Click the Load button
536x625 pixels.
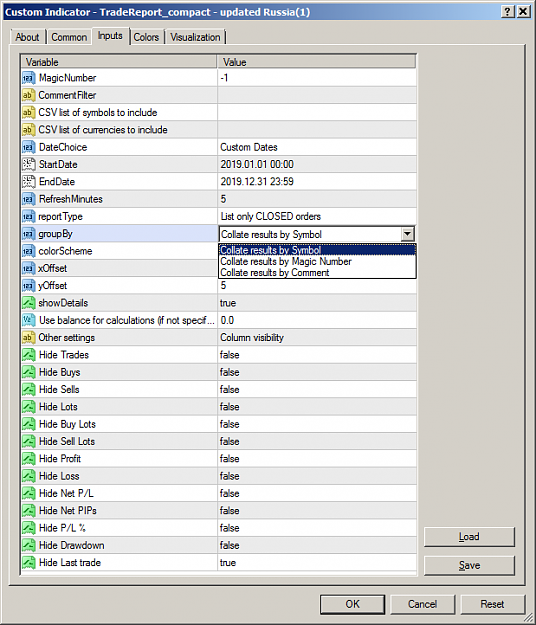(469, 537)
